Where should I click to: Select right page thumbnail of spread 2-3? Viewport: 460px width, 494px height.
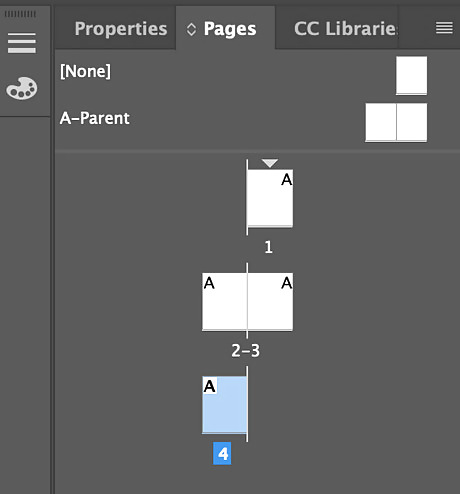click(x=270, y=302)
